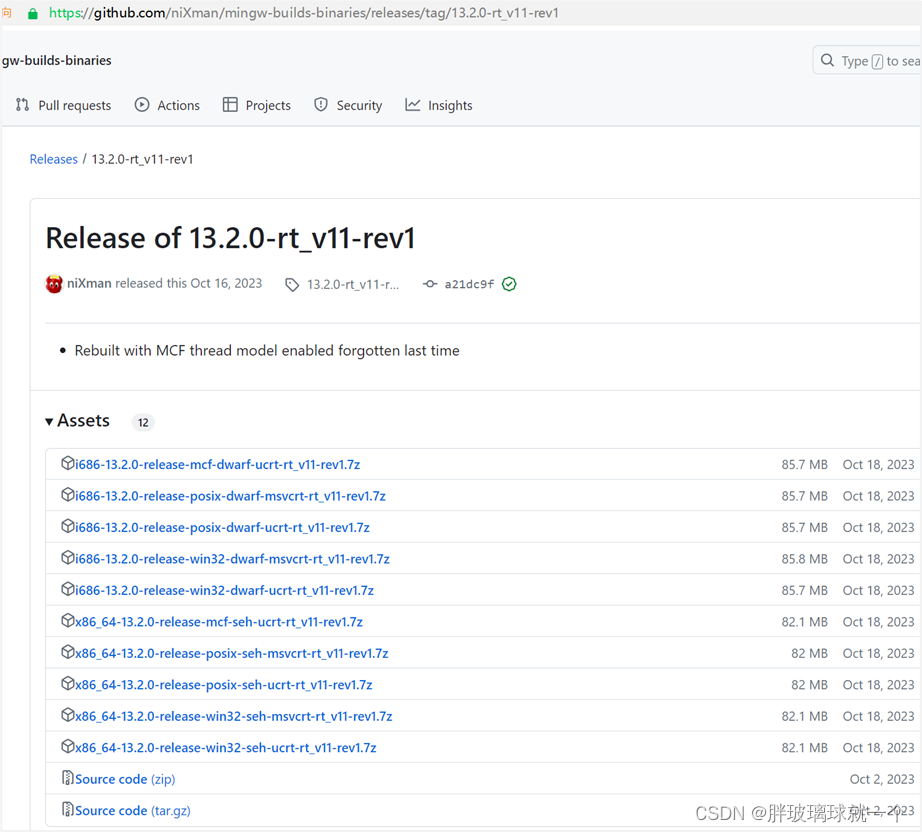
Task: Download x86_64-13.2.0-release-posix-seh-msvcrt-rt_v11-rev1.7z
Action: 232,653
